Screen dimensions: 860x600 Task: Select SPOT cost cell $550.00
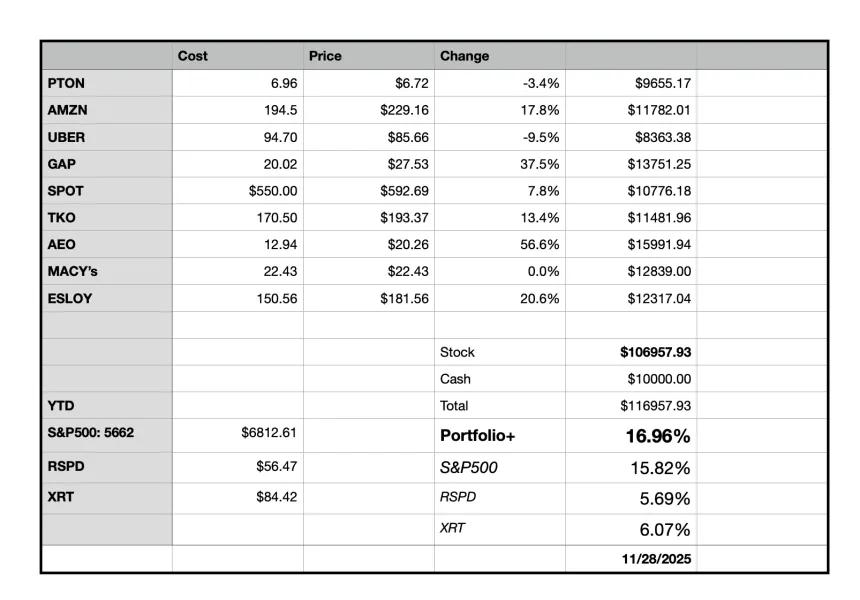point(237,191)
